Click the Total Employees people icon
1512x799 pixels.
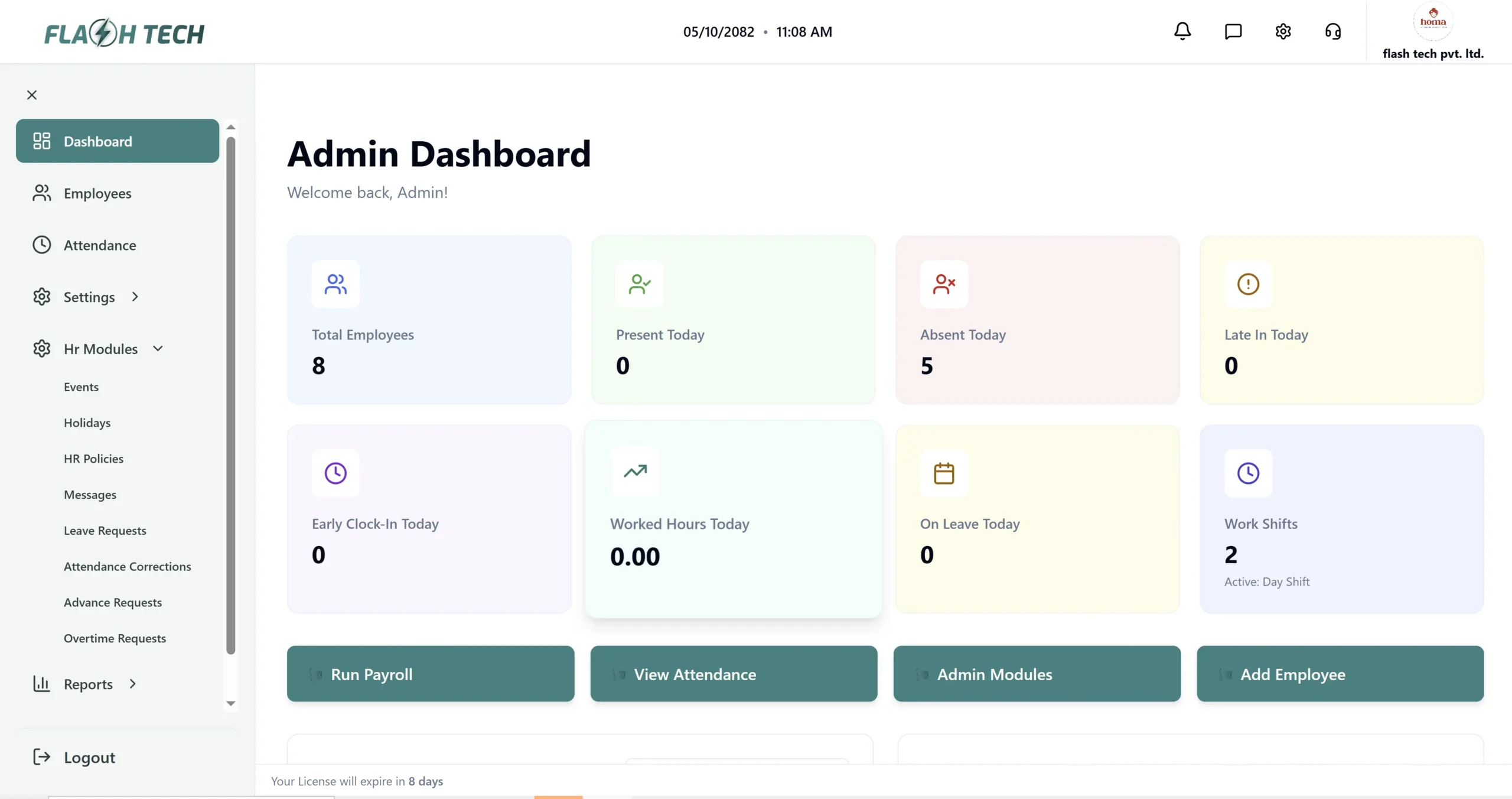pyautogui.click(x=335, y=284)
